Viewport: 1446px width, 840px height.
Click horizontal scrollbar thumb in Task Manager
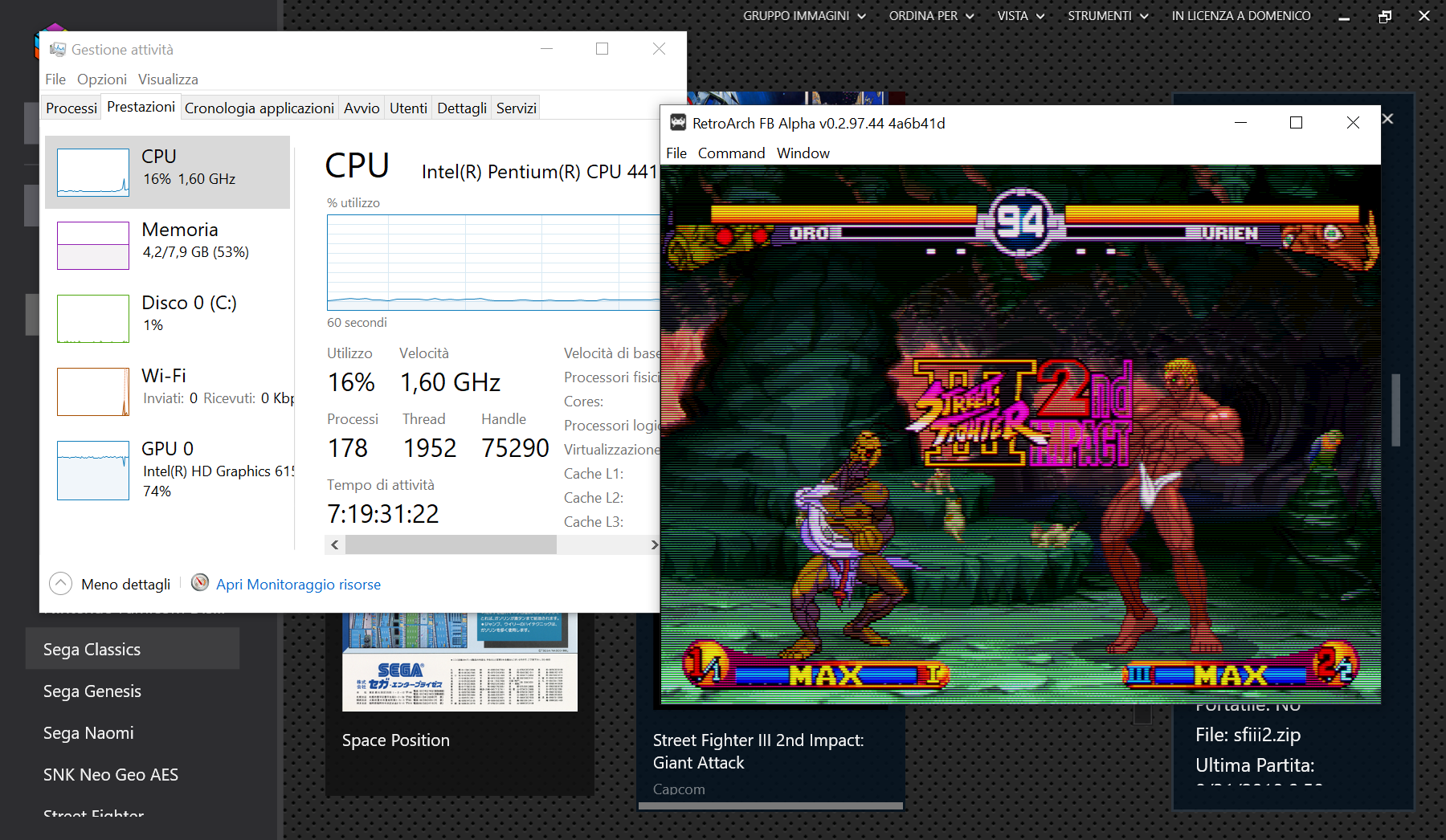coord(451,545)
